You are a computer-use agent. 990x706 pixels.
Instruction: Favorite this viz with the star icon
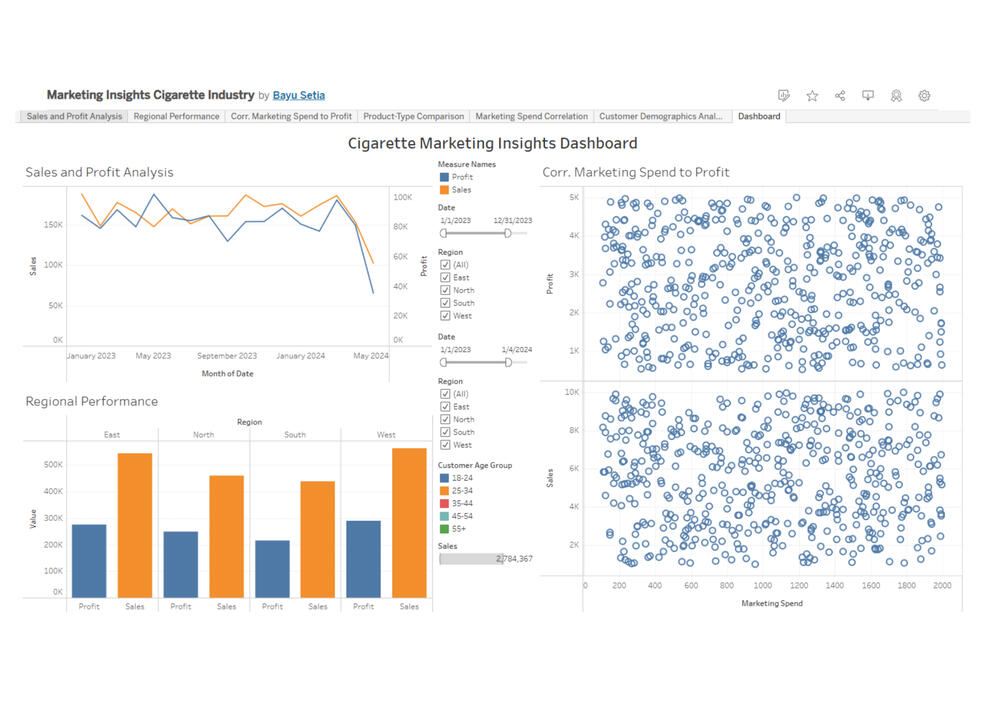click(x=812, y=96)
